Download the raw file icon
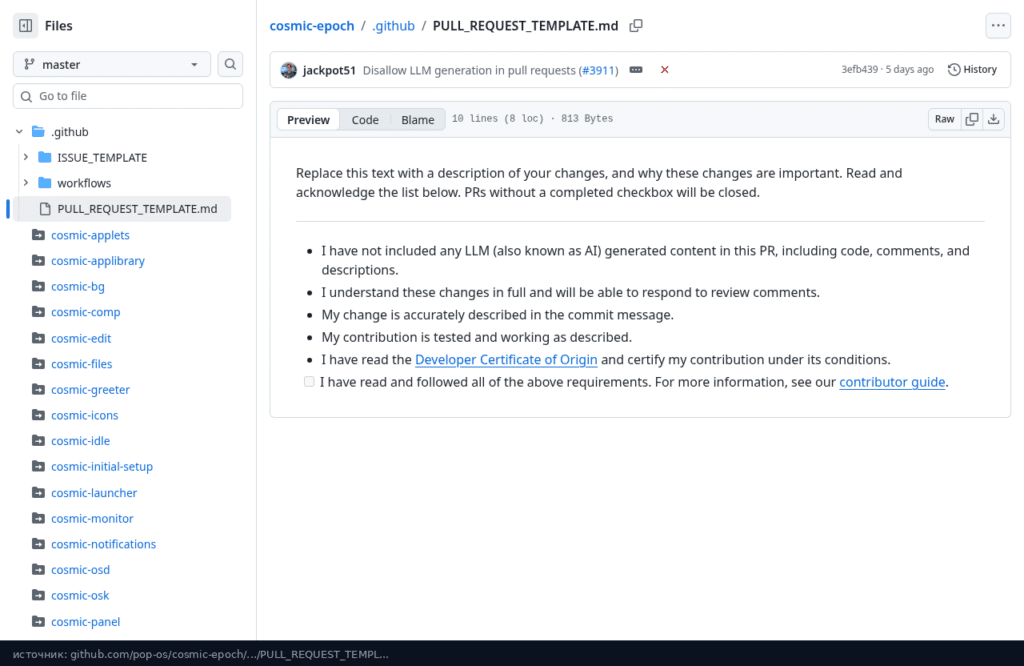This screenshot has height=666, width=1024. [993, 119]
